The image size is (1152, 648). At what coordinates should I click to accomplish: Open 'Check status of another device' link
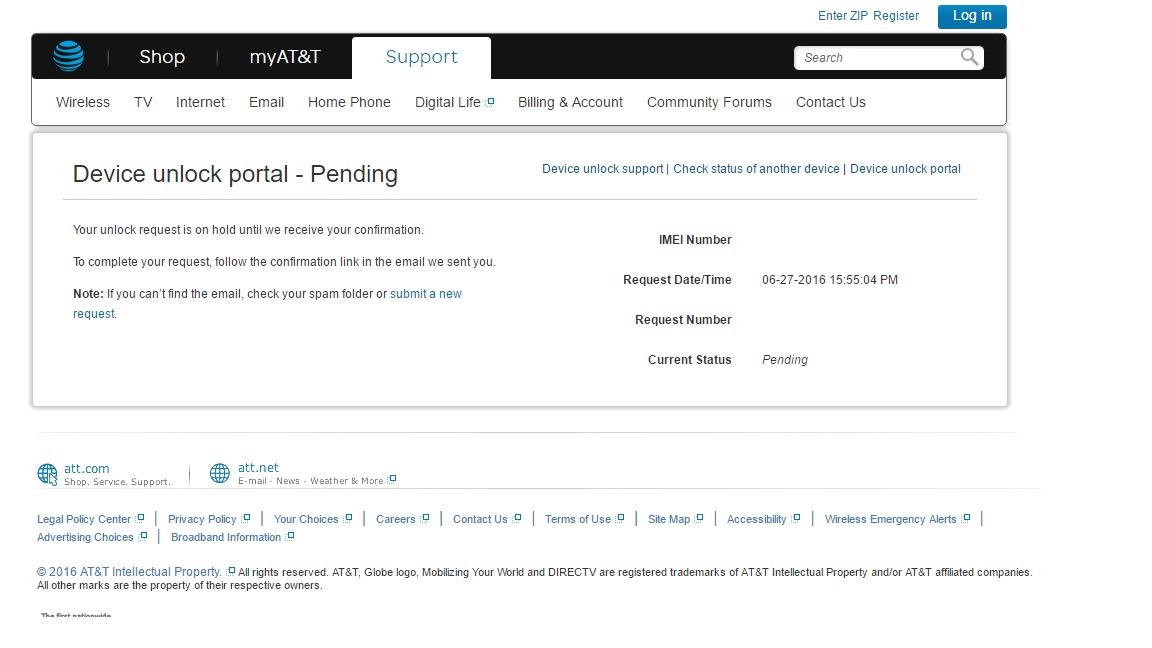coord(756,169)
